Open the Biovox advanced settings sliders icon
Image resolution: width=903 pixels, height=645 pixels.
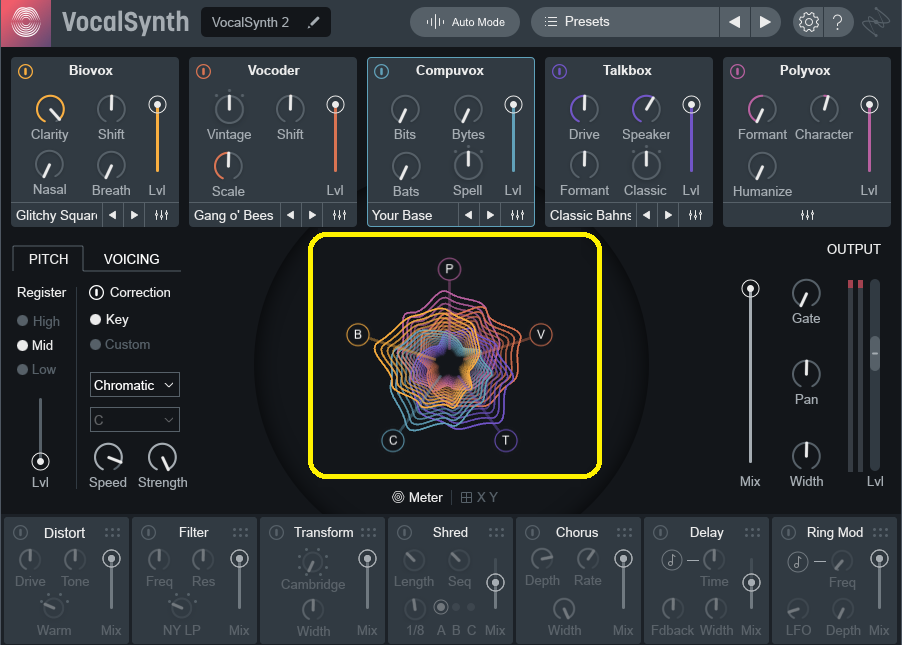(x=161, y=215)
